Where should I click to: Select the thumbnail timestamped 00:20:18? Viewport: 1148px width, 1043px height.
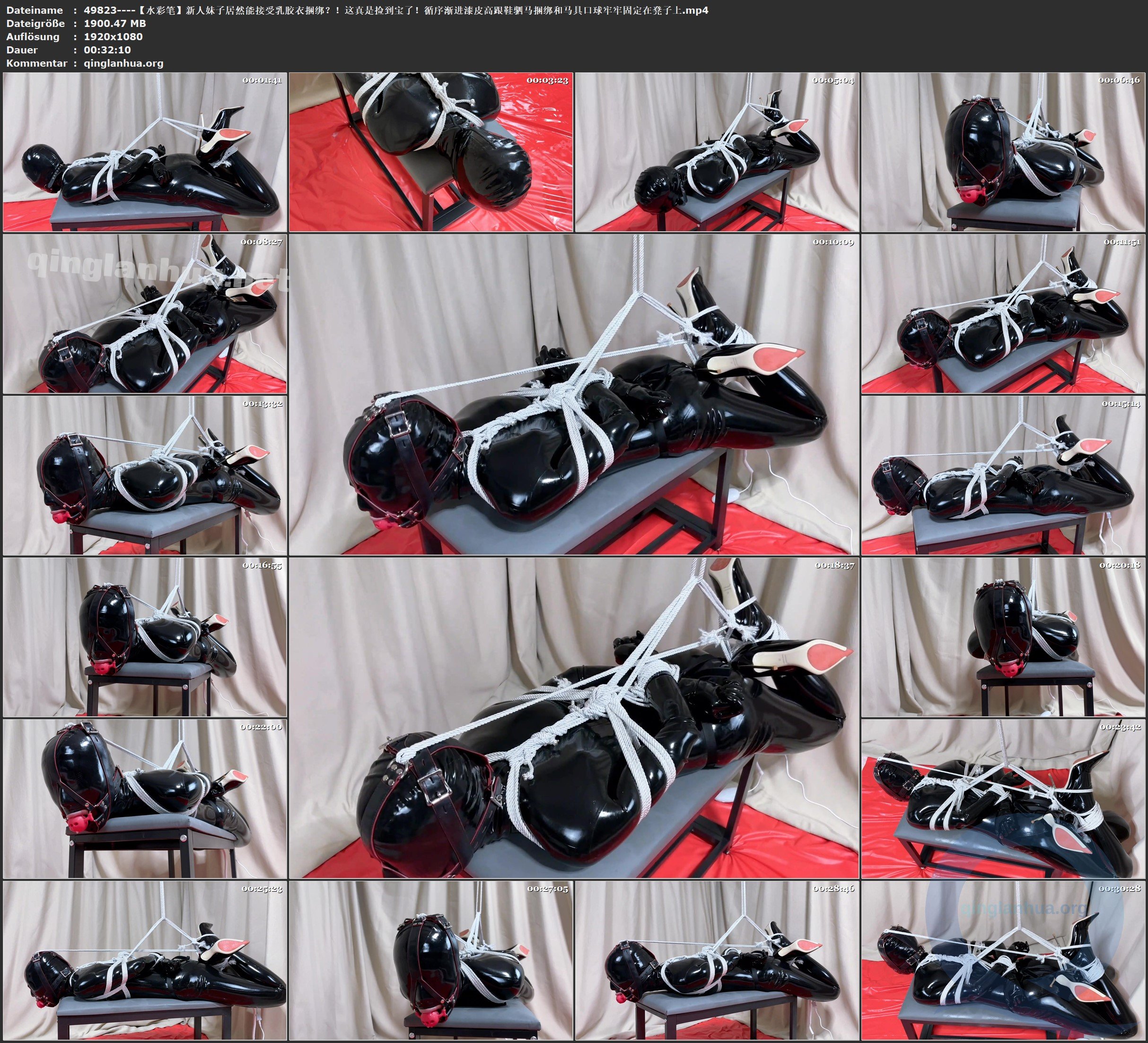[x=1003, y=637]
